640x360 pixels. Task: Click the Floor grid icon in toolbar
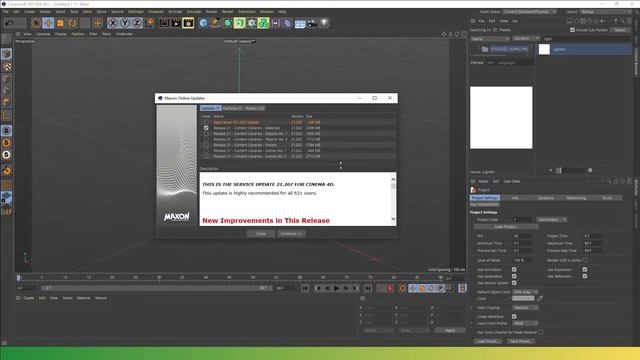pyautogui.click(x=300, y=24)
